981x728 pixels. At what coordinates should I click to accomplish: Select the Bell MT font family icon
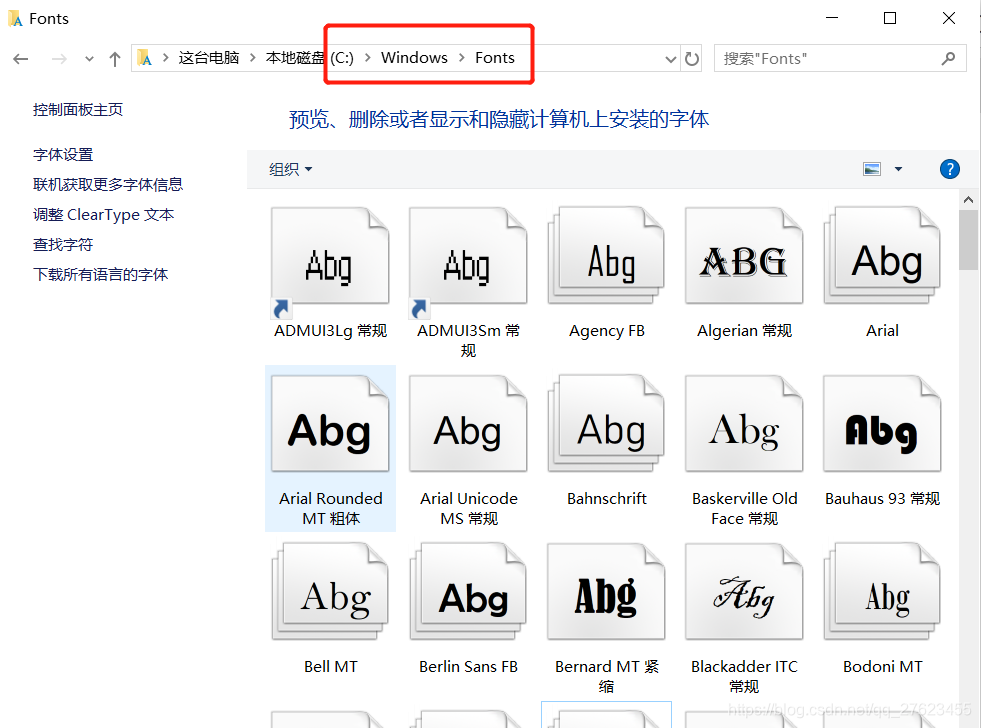[330, 592]
